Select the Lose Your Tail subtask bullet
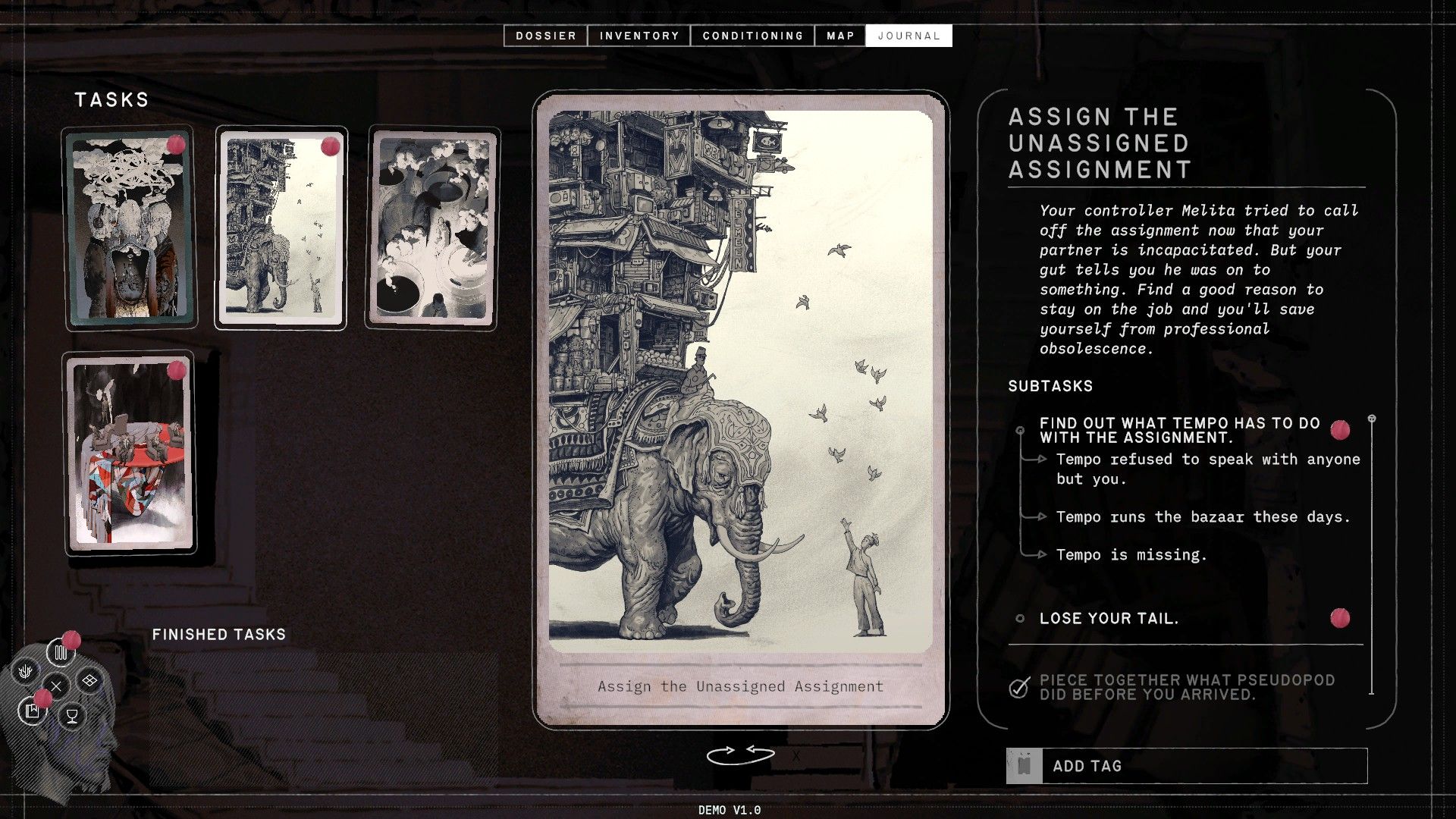This screenshot has width=1456, height=819. [x=1020, y=619]
